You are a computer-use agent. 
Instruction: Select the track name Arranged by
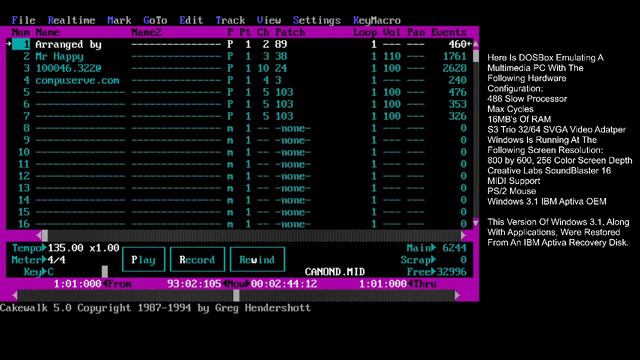pyautogui.click(x=69, y=44)
